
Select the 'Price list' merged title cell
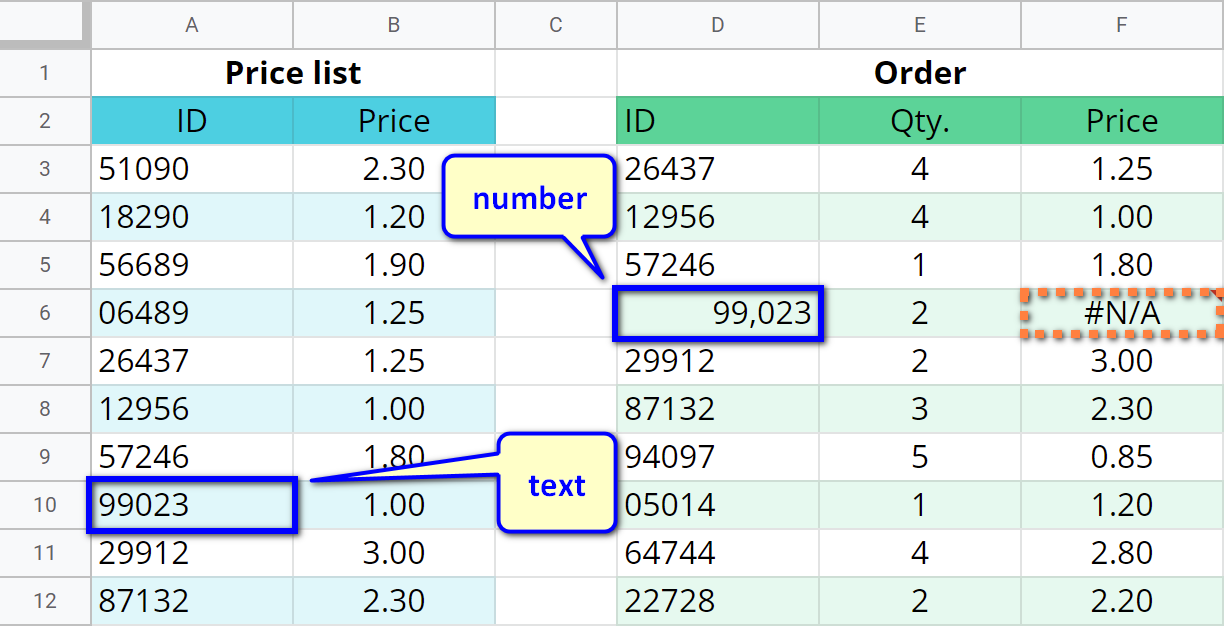tap(292, 73)
